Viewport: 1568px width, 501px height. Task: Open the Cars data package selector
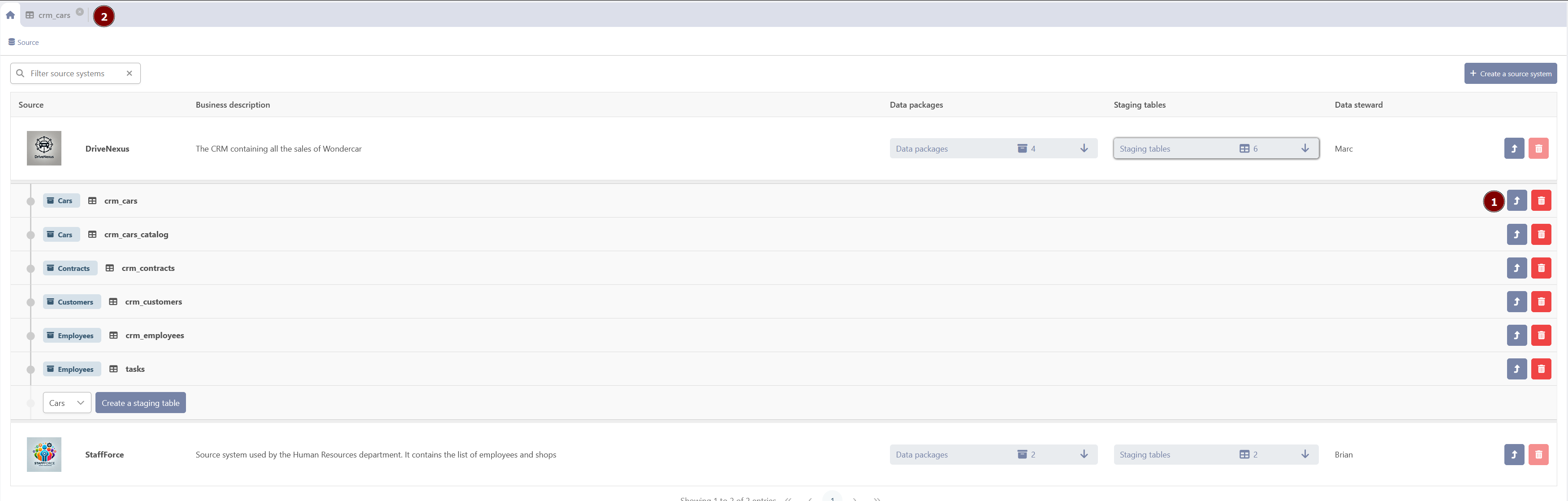[67, 402]
